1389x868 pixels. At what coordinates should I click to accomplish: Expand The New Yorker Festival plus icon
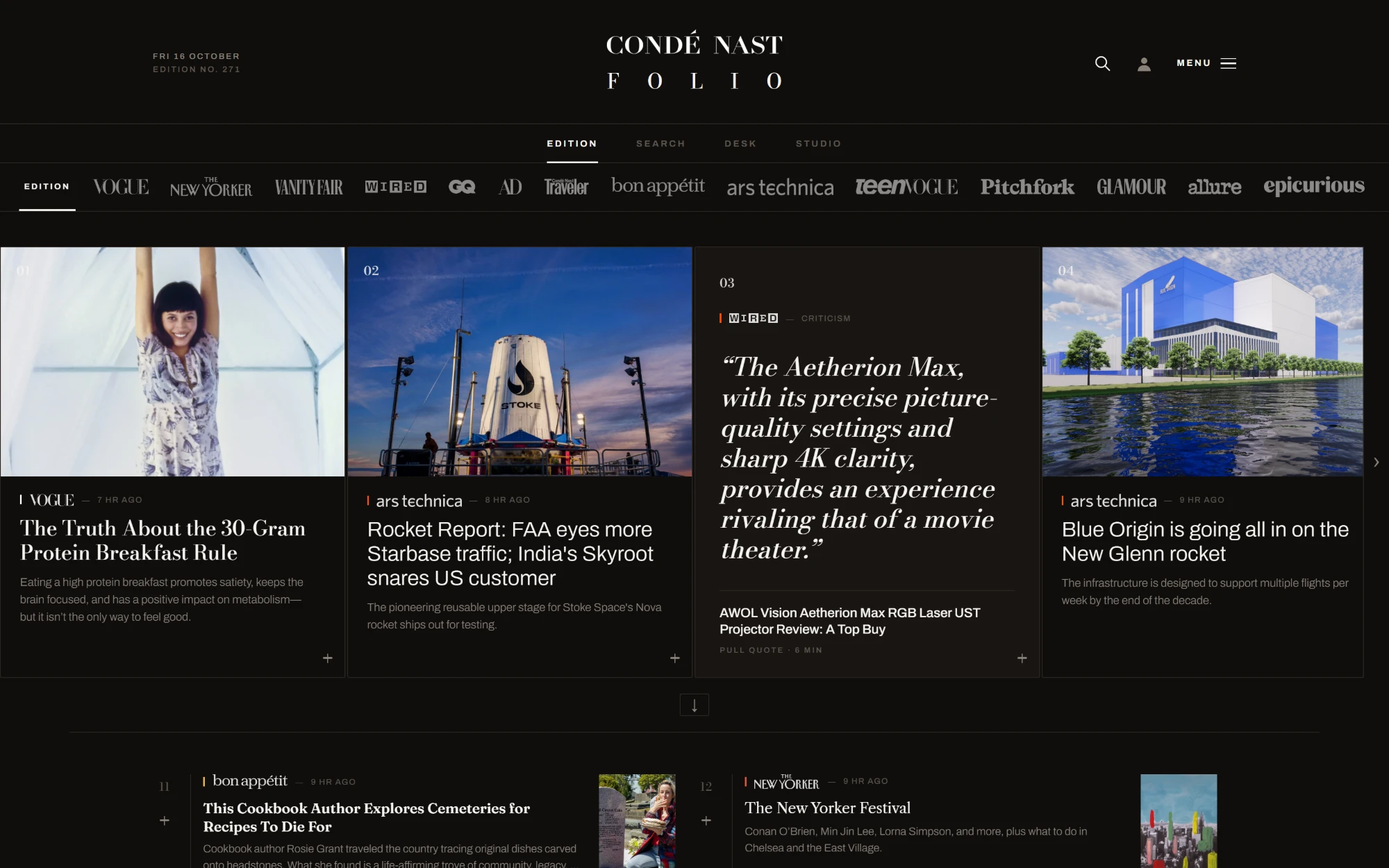(x=706, y=821)
